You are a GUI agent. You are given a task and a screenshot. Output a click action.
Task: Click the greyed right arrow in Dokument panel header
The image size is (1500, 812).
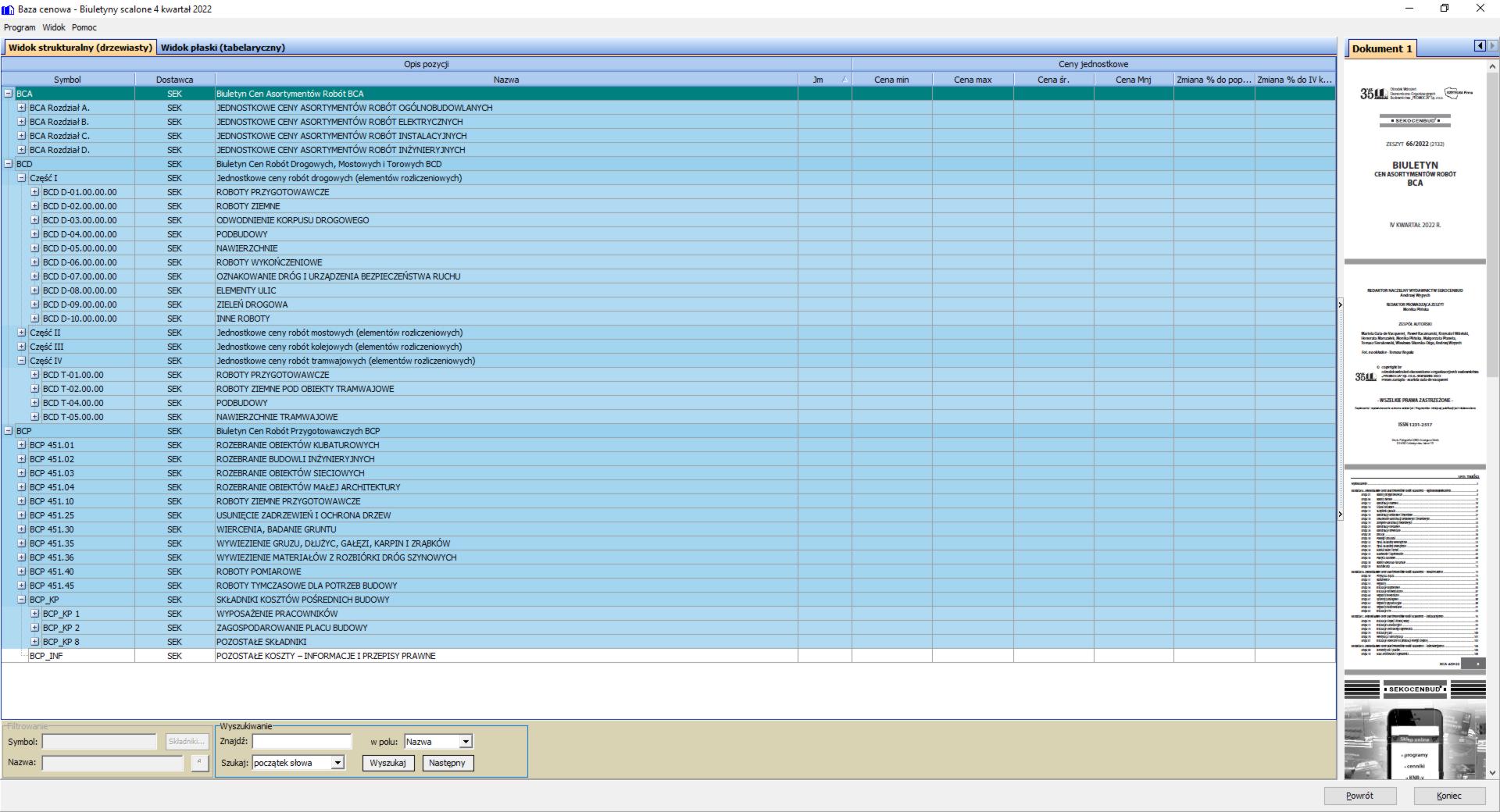click(1493, 46)
